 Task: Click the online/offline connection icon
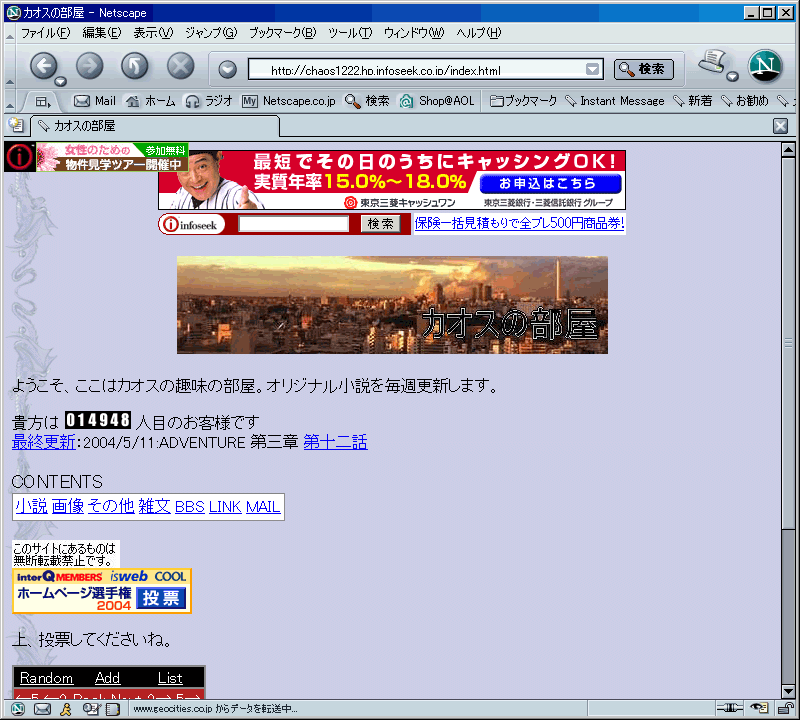pyautogui.click(x=730, y=708)
